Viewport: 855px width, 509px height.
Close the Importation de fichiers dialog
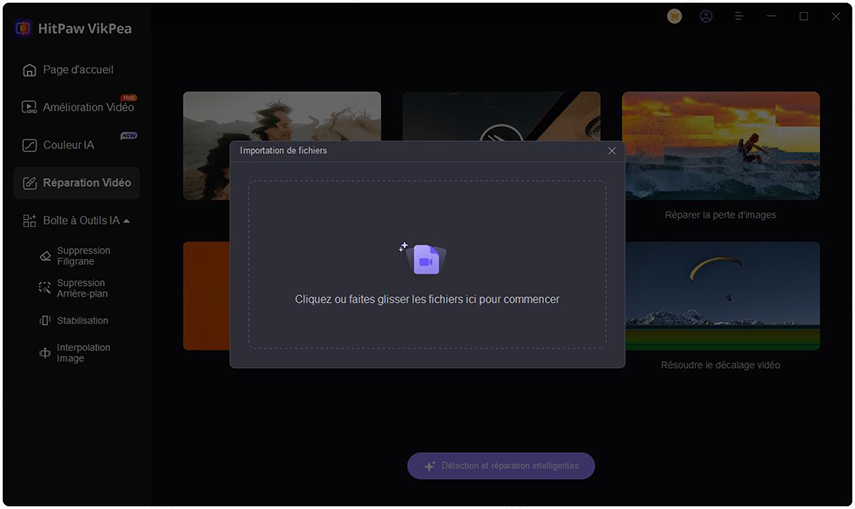tap(612, 151)
